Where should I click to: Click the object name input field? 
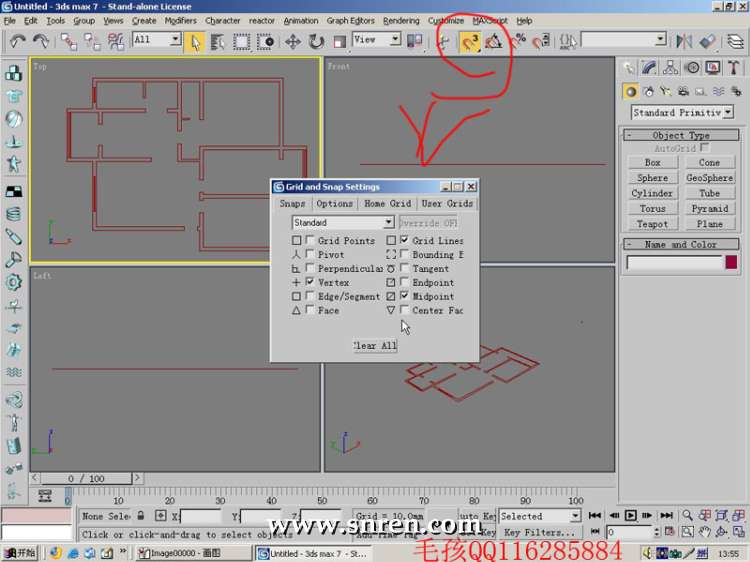click(x=674, y=262)
